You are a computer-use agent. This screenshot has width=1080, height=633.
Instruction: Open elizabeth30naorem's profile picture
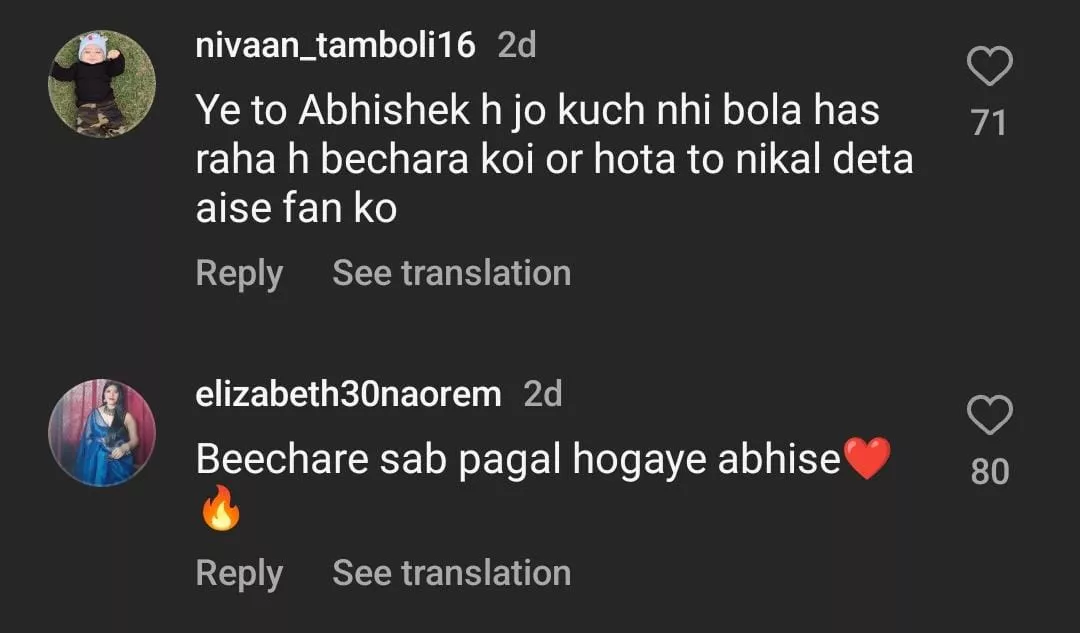pos(102,432)
